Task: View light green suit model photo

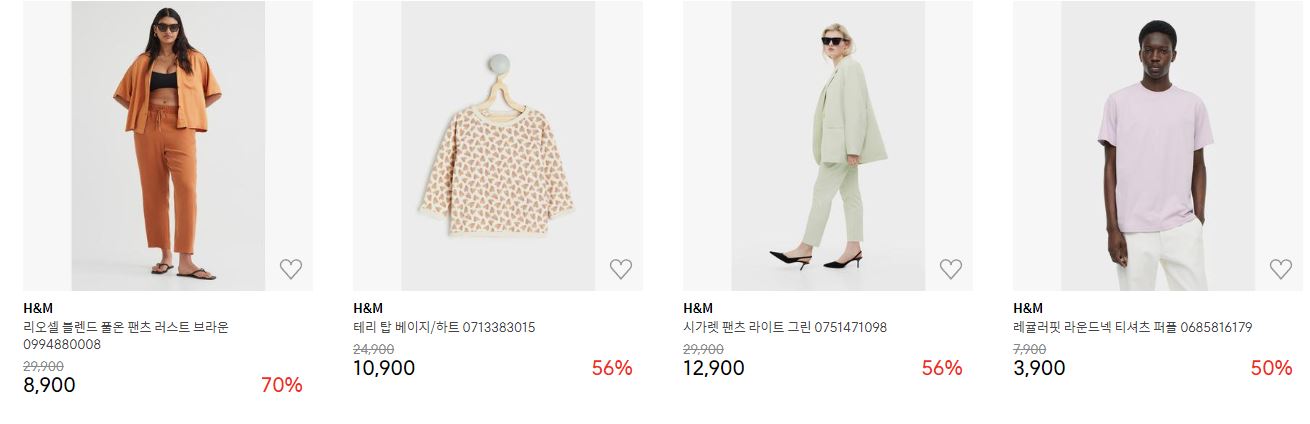Action: point(828,146)
